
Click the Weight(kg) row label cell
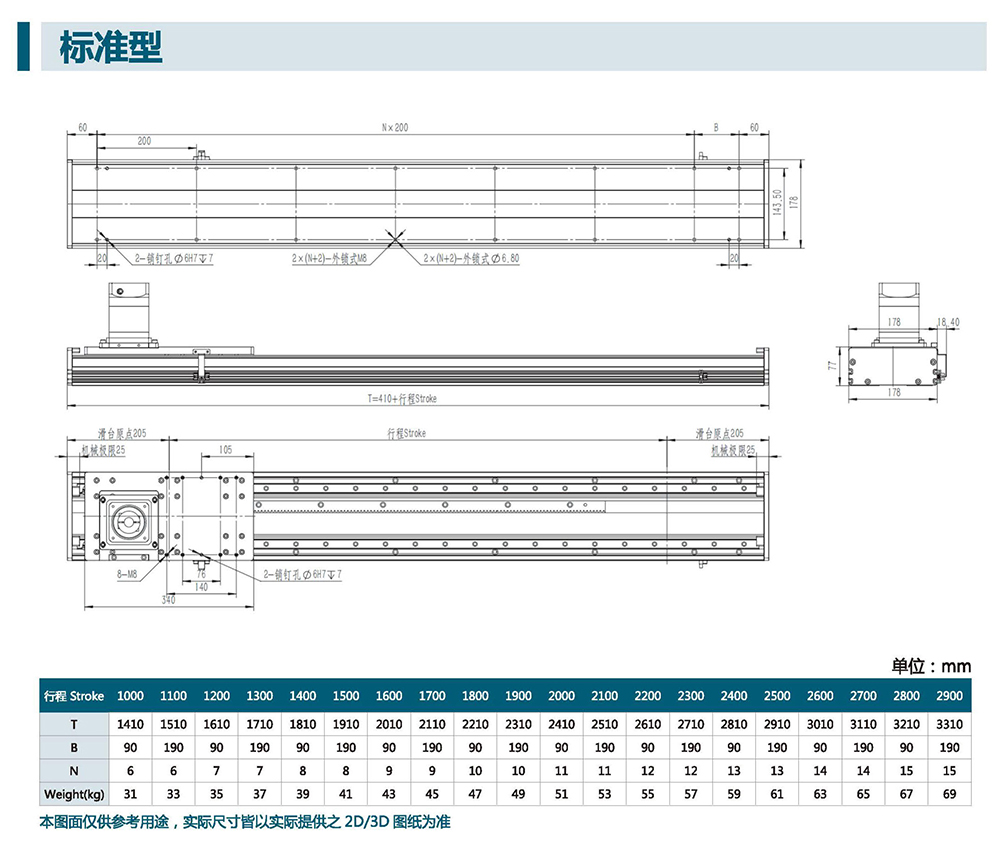(x=74, y=794)
